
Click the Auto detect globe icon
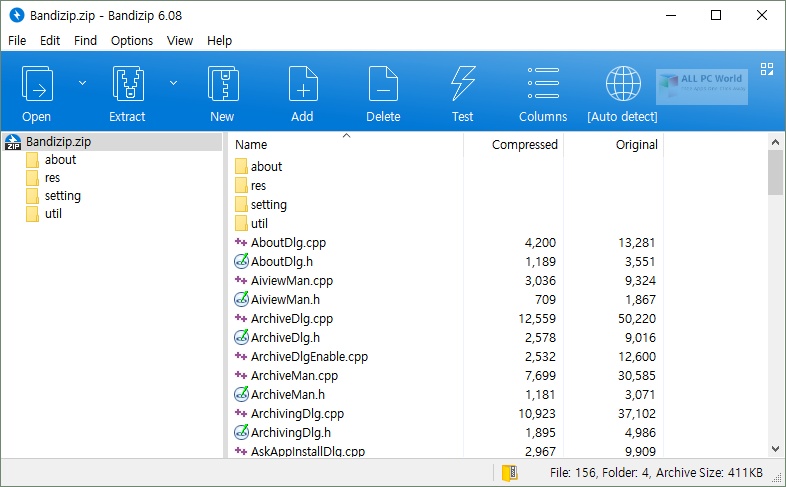[x=623, y=85]
